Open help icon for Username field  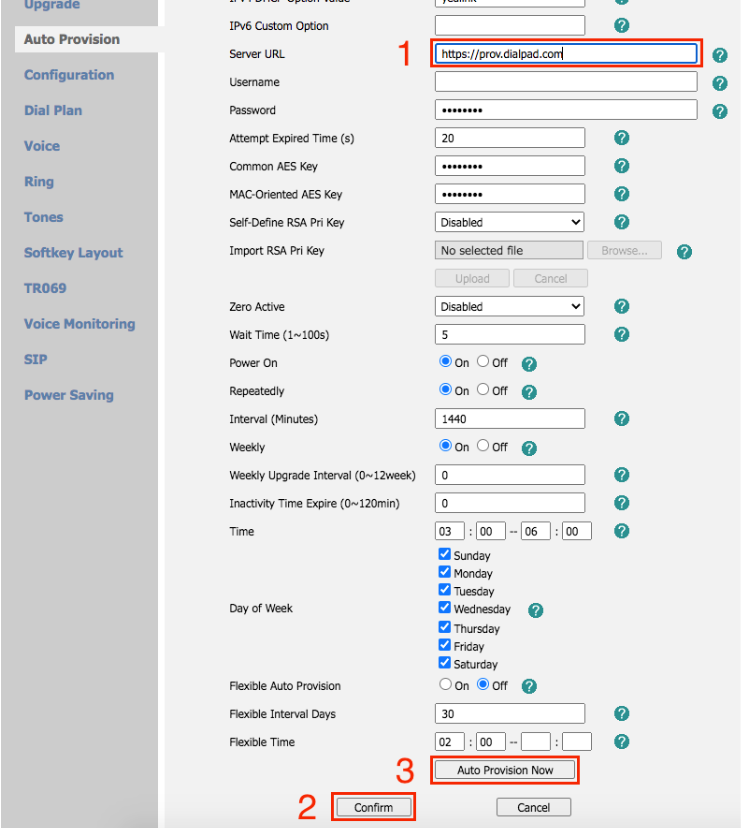coord(719,83)
